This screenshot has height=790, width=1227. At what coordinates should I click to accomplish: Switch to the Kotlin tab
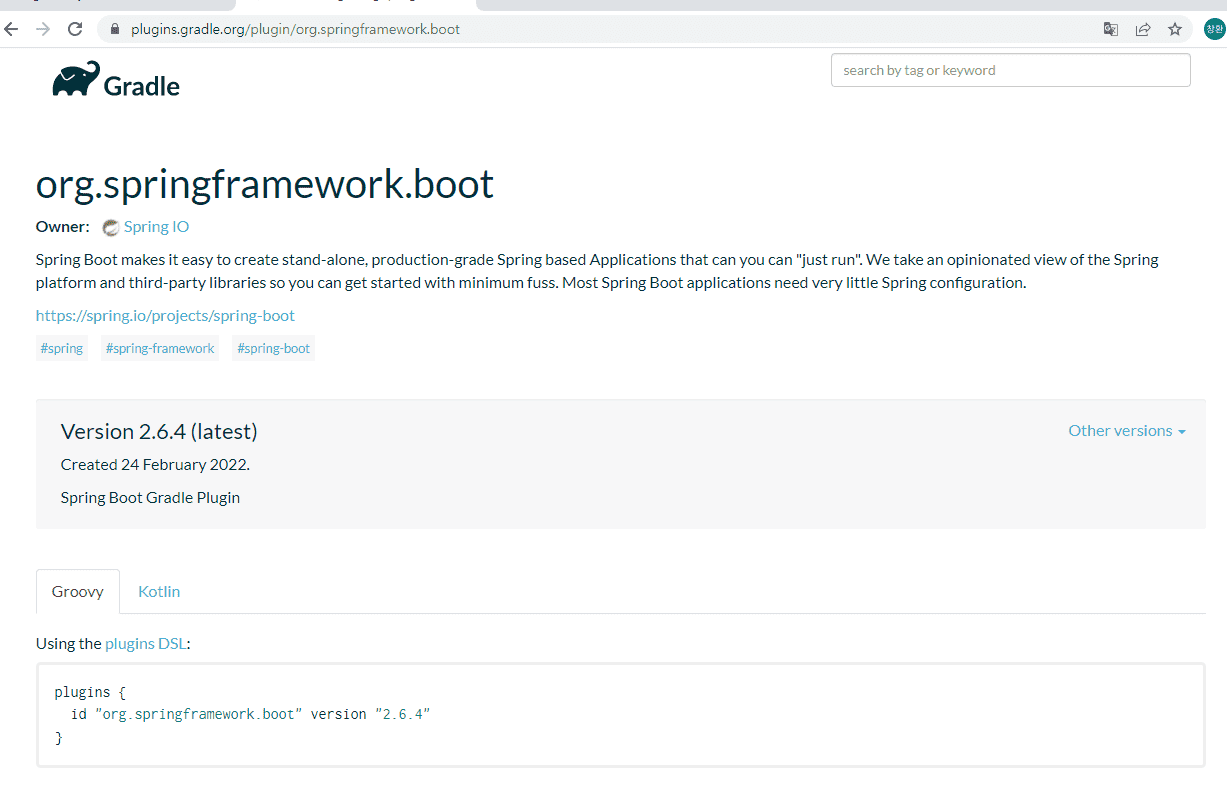click(x=159, y=591)
